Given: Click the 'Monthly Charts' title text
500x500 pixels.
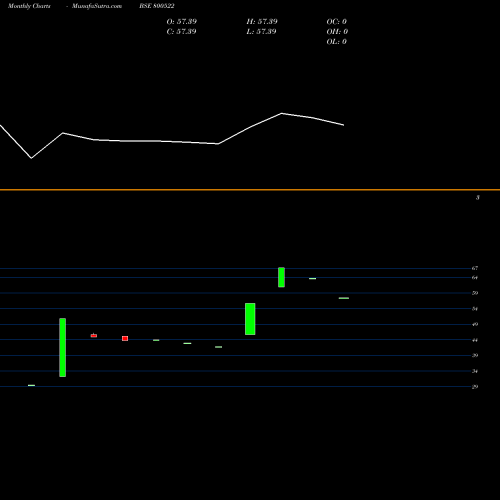Looking at the screenshot, I should pos(29,6).
